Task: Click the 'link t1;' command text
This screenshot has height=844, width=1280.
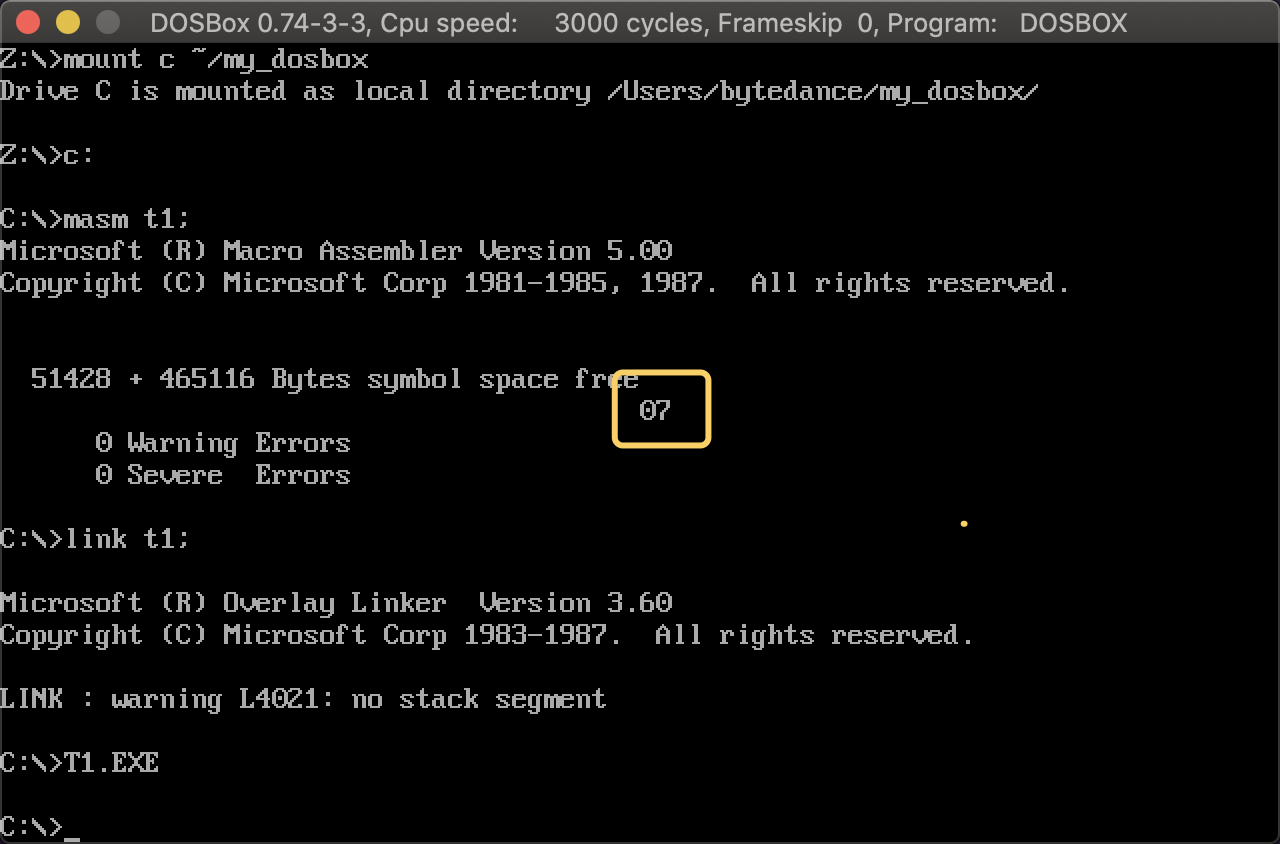Action: point(127,539)
